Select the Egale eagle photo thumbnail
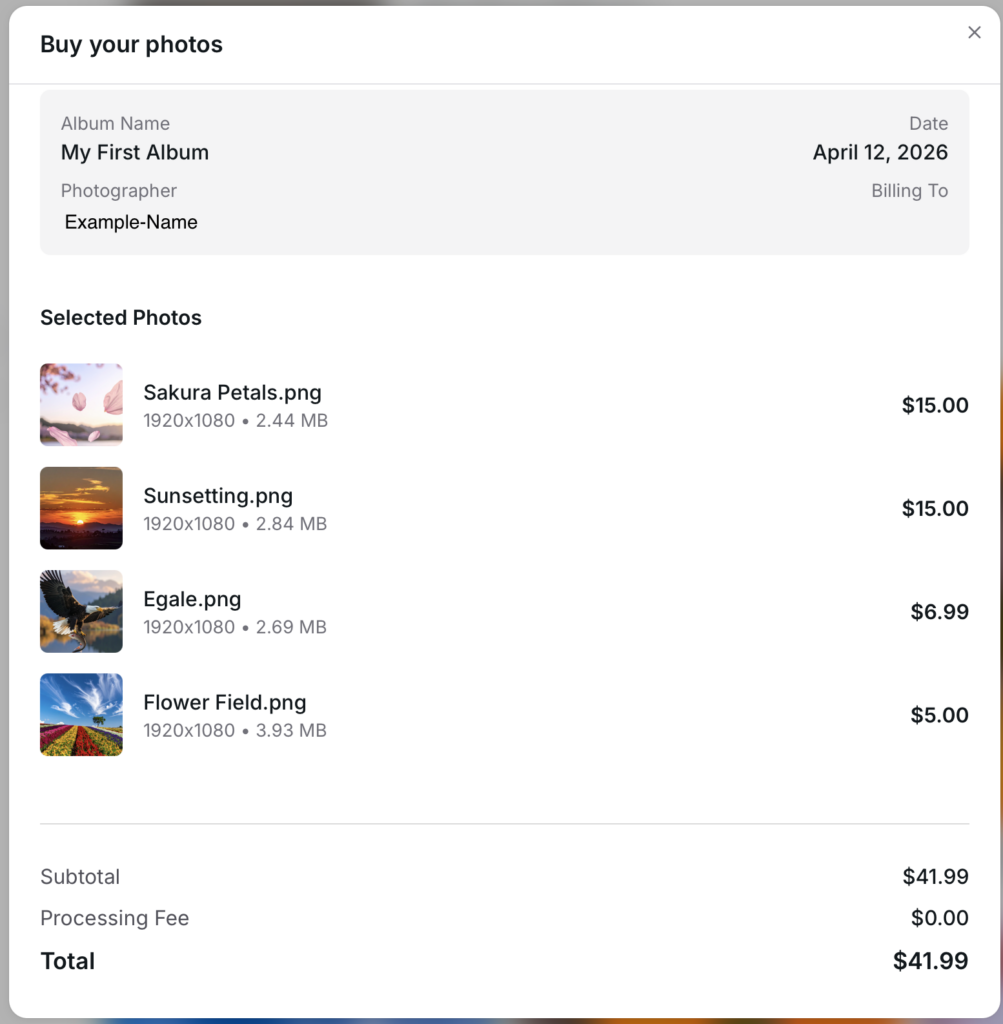The image size is (1003, 1024). coord(81,611)
